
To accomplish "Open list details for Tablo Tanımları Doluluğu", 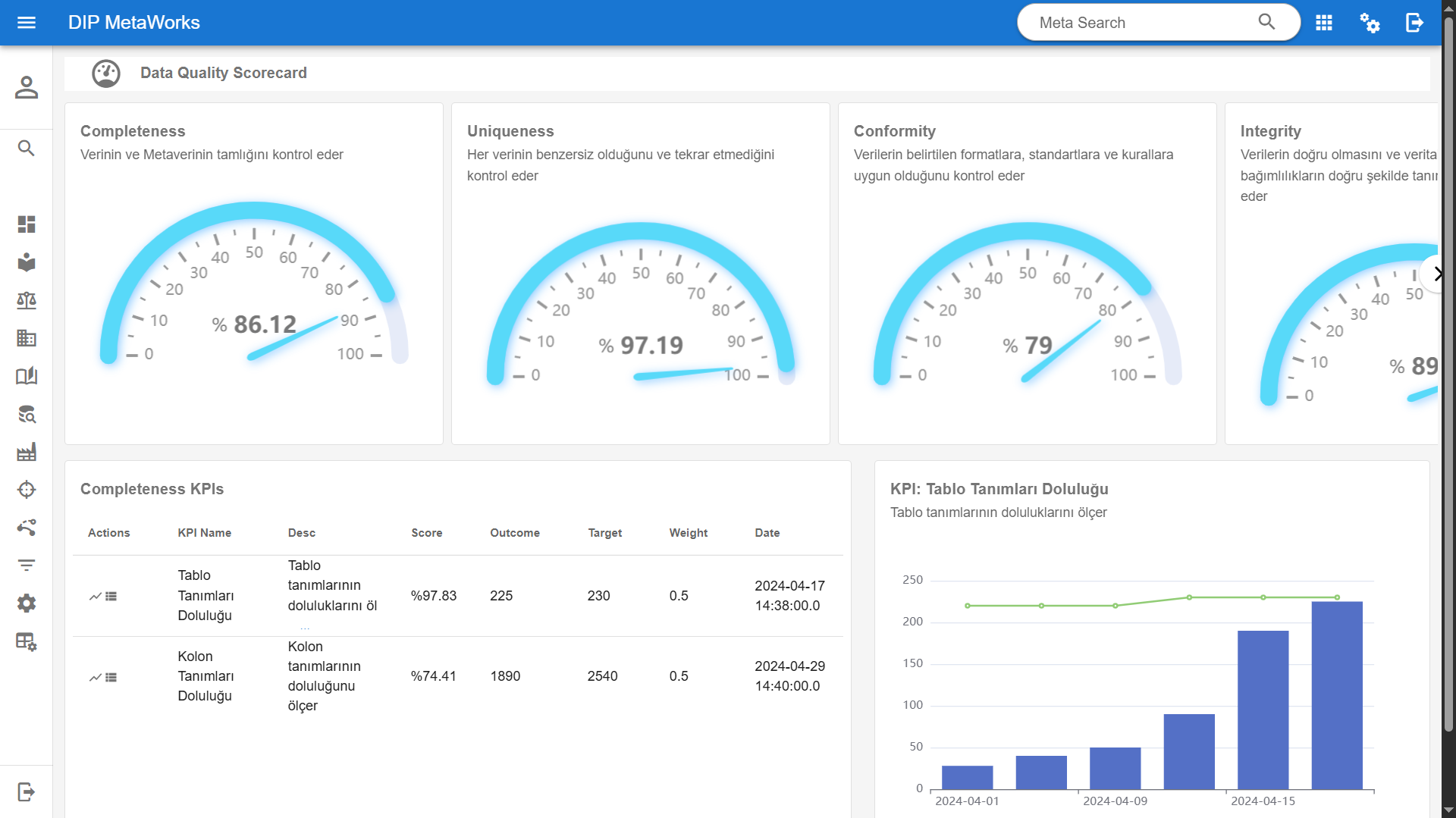I will pos(111,597).
